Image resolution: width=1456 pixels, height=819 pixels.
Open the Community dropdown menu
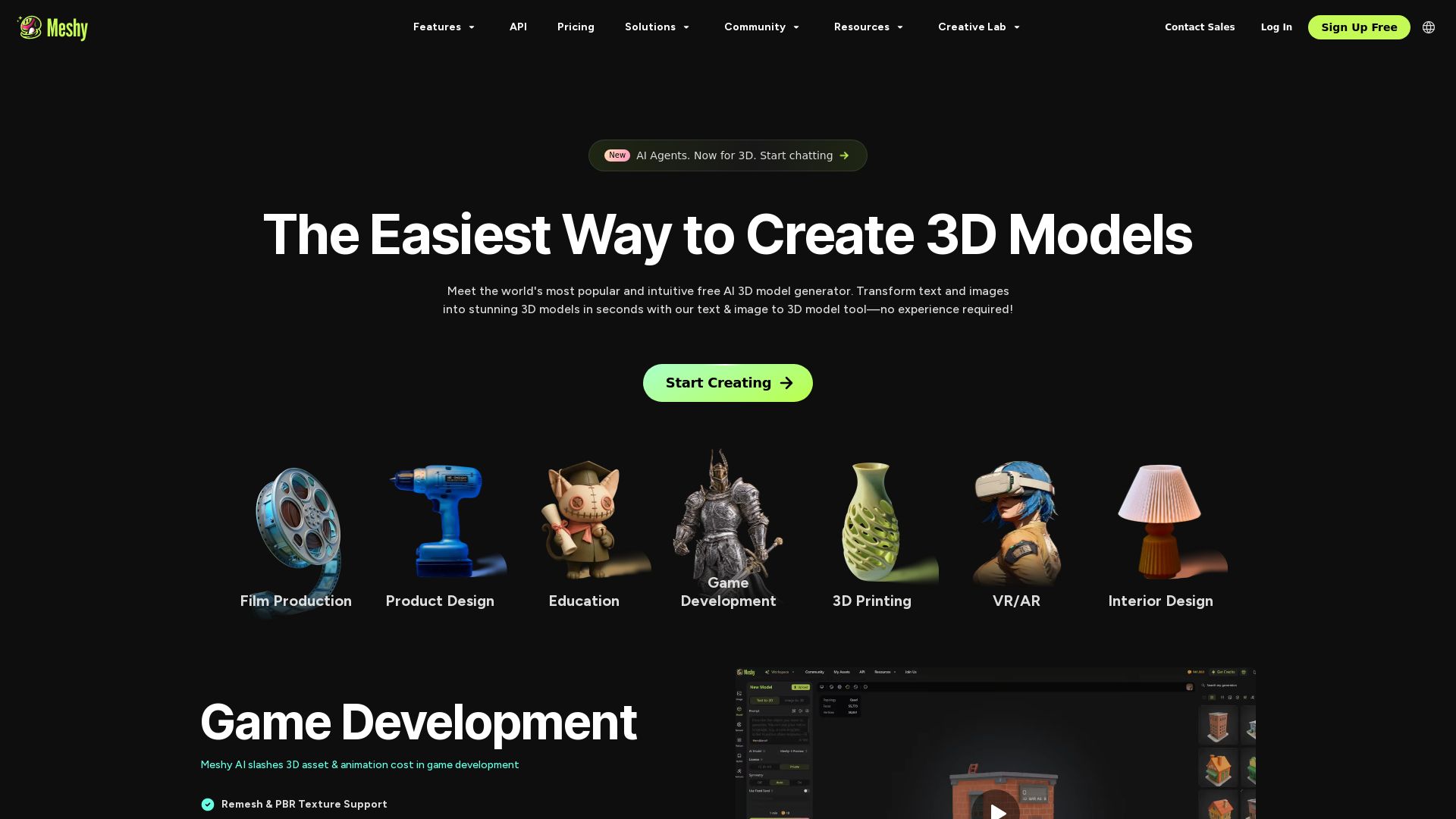762,27
